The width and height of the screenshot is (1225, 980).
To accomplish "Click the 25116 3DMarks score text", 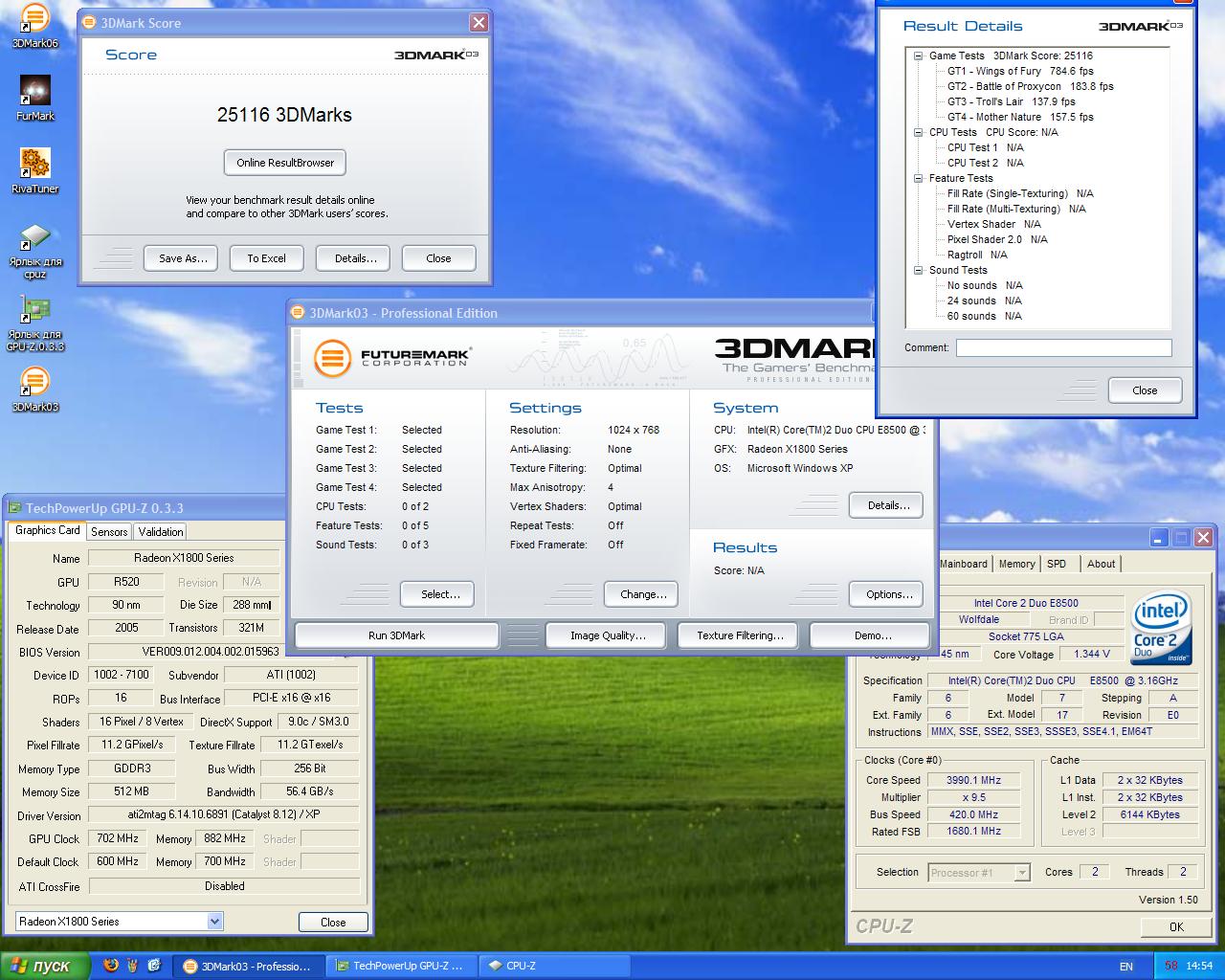I will pyautogui.click(x=284, y=115).
